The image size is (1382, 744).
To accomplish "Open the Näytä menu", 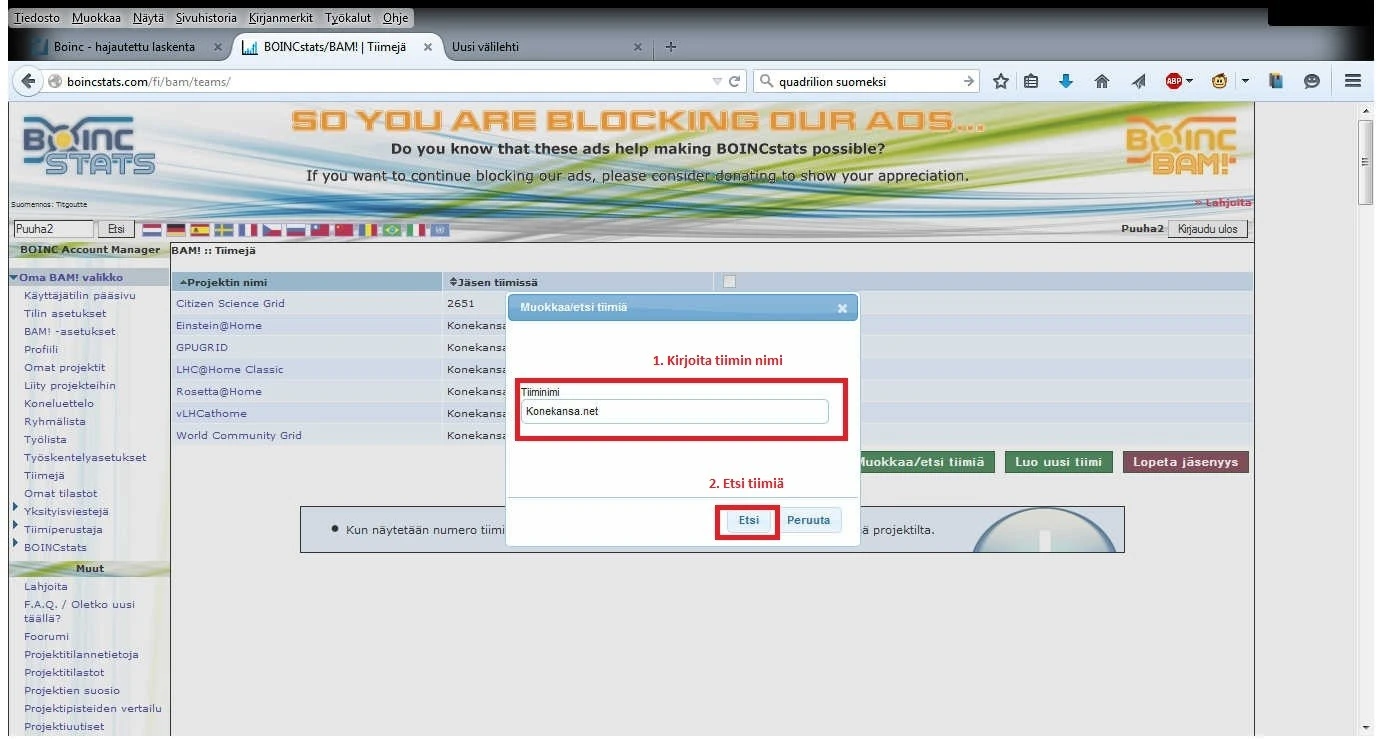I will pos(147,18).
